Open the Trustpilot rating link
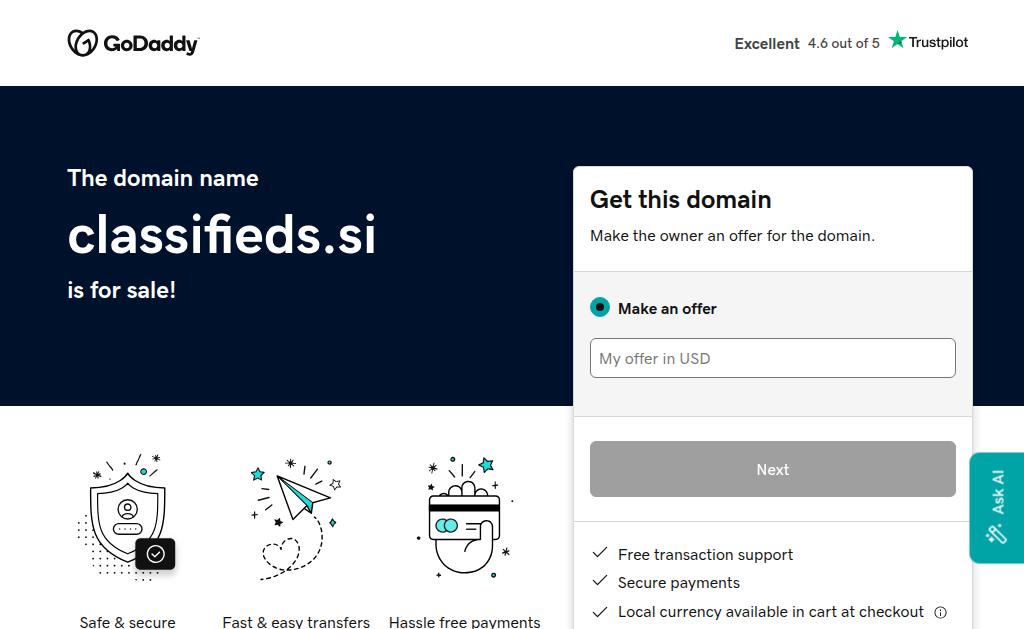The height and width of the screenshot is (629, 1024). pos(851,43)
